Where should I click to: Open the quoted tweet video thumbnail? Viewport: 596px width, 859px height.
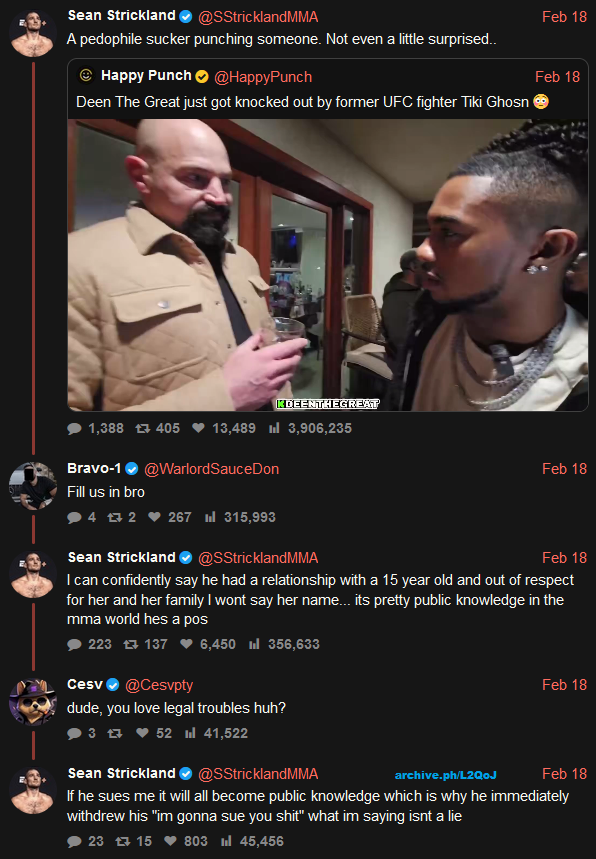(328, 265)
